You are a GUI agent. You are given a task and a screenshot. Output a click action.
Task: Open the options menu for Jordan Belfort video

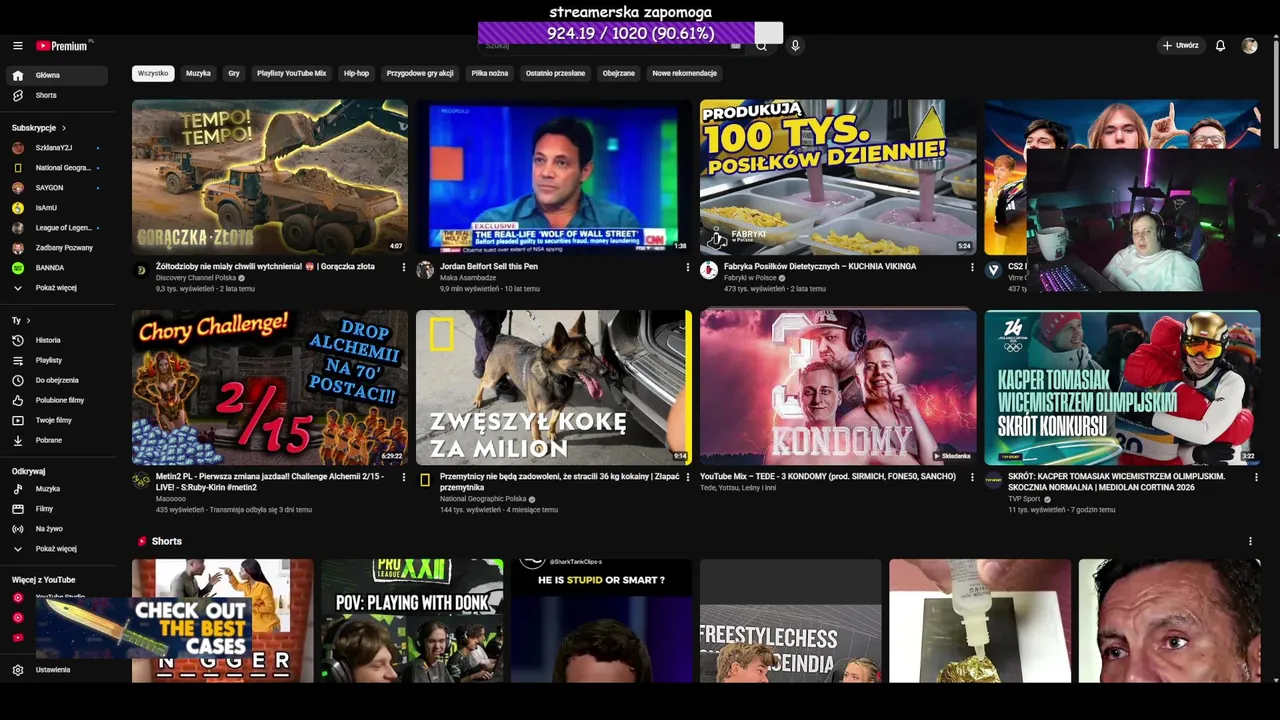coord(688,268)
